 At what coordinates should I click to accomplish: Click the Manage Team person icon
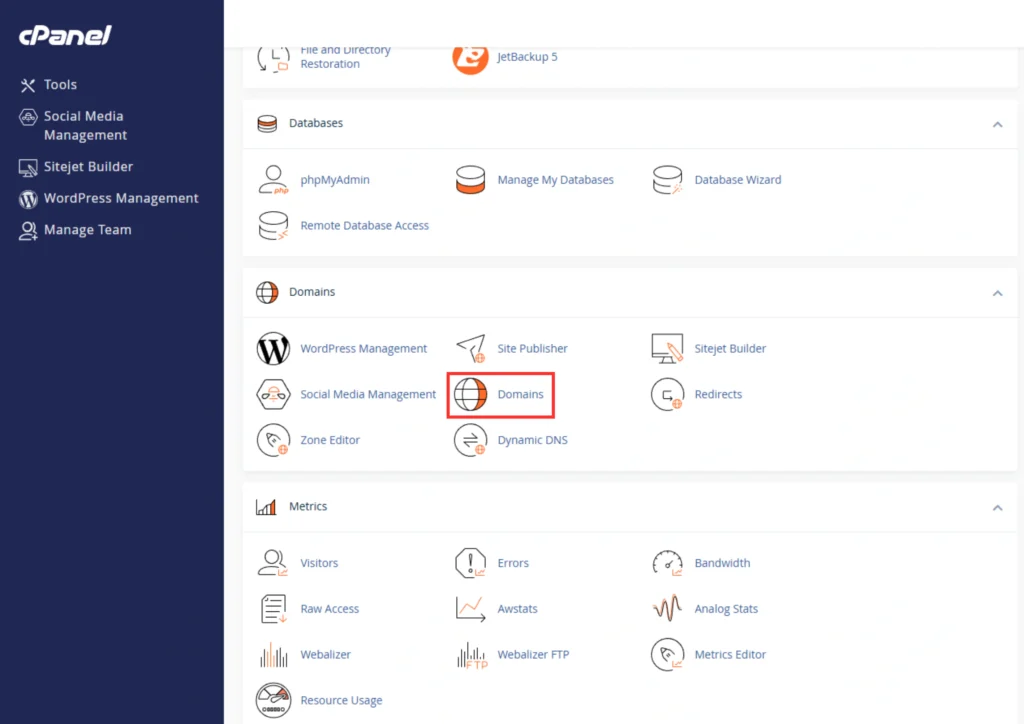click(27, 230)
